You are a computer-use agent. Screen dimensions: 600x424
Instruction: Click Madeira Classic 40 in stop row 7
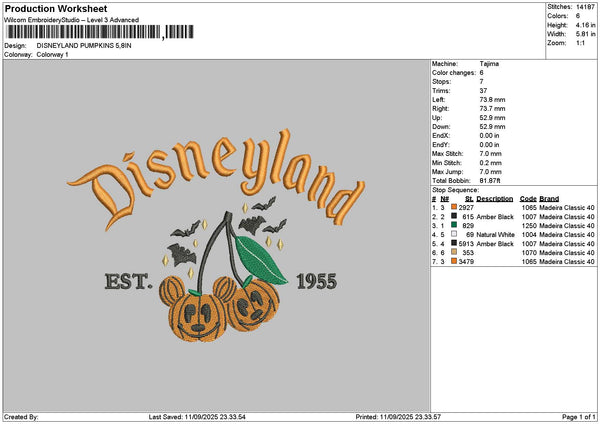[567, 262]
